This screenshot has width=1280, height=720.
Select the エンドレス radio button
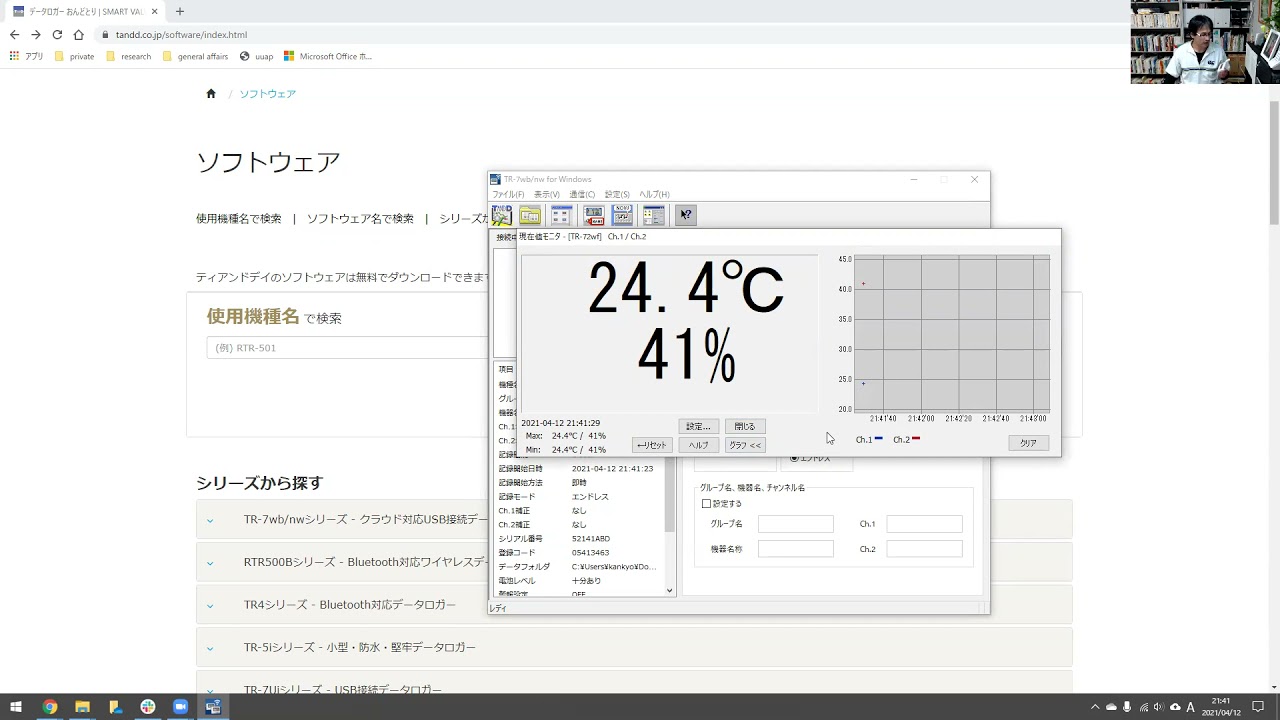(795, 458)
